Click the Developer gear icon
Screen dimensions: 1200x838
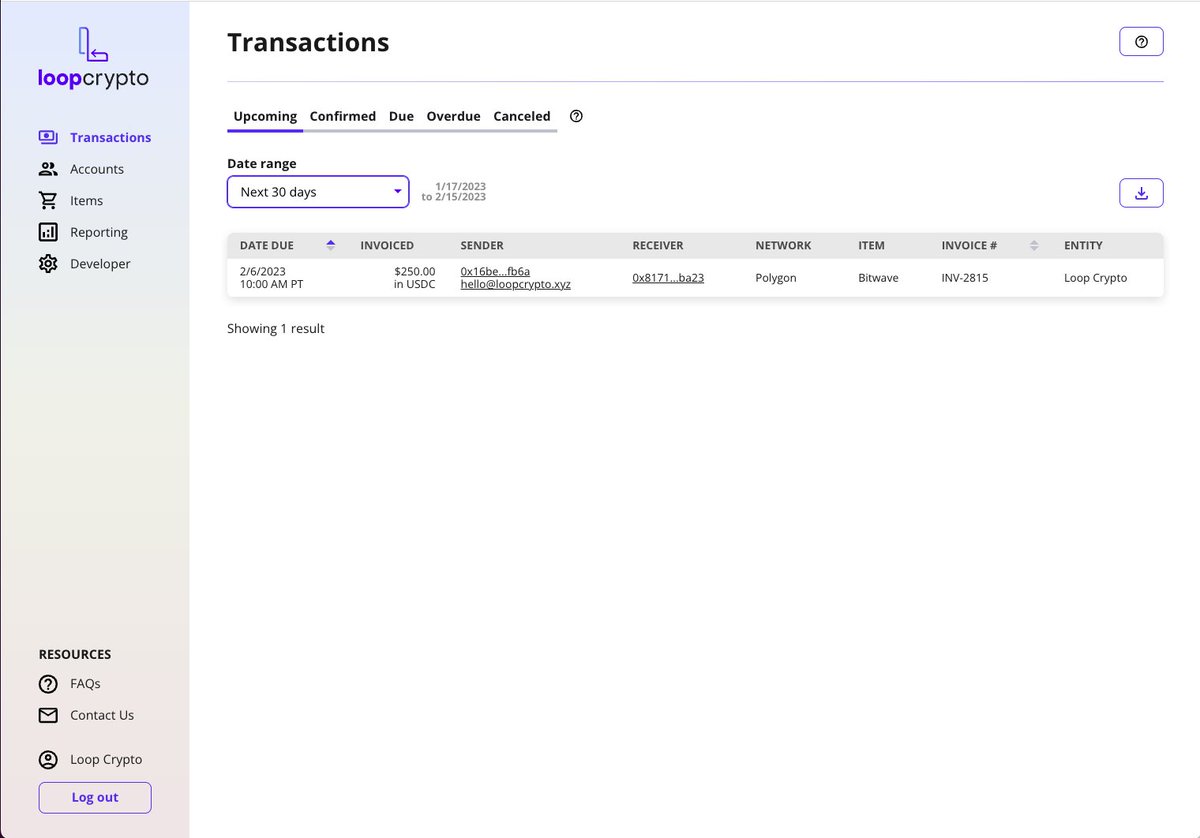click(48, 264)
